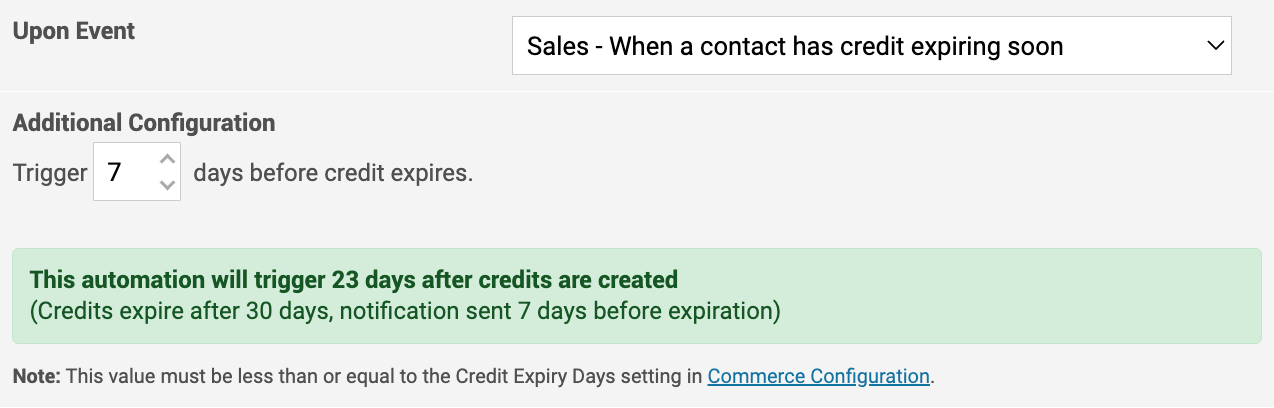
Task: Click "notification sent 7 days before expiration" text
Action: click(x=556, y=311)
